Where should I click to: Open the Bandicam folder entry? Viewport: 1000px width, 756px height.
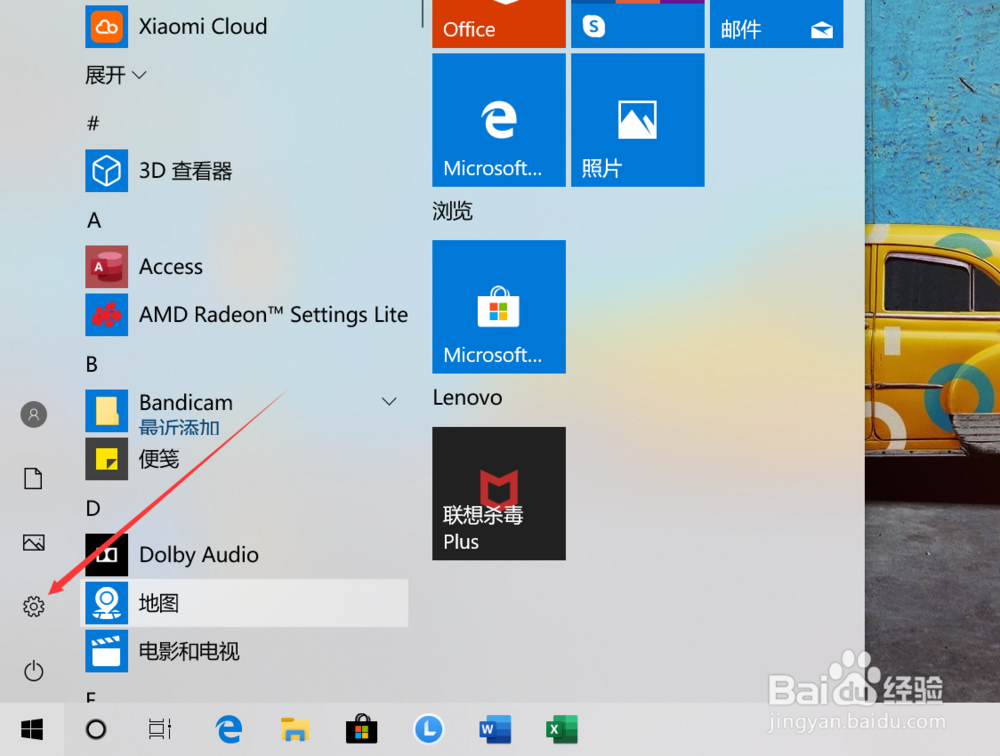click(246, 412)
